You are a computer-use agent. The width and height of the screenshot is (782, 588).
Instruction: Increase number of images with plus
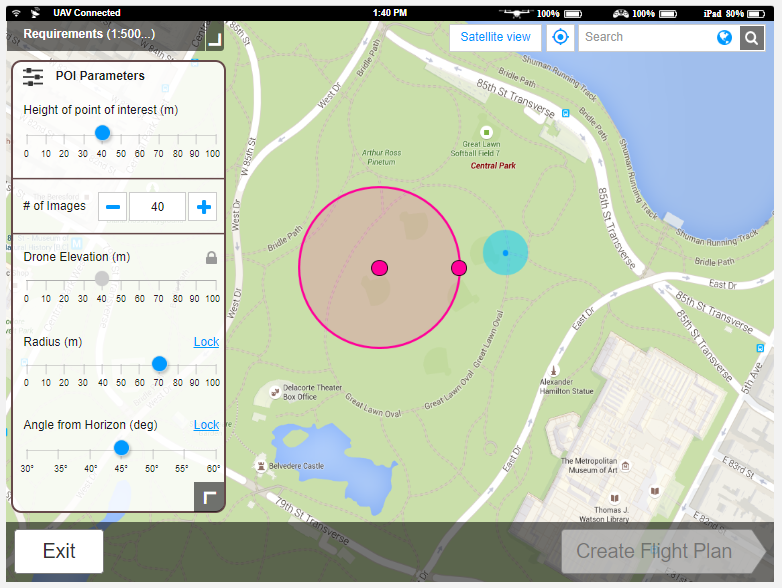point(203,206)
